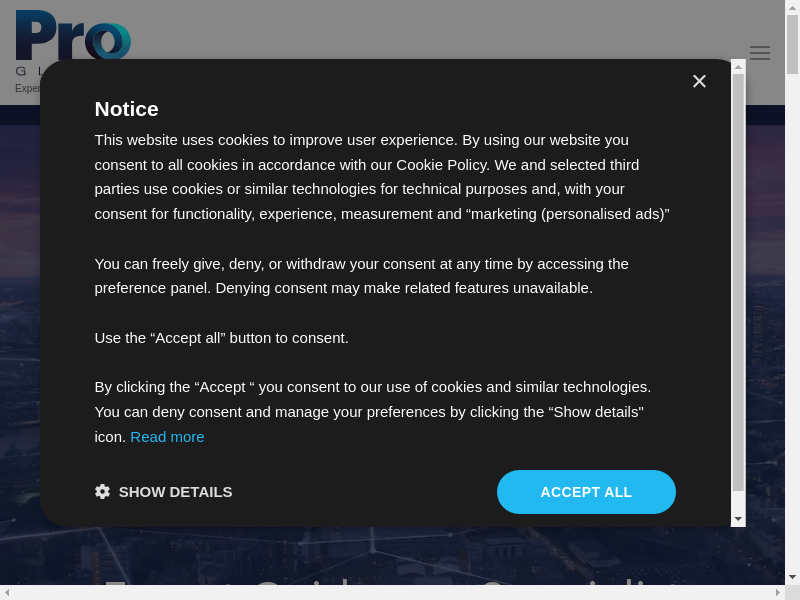Open the hamburger navigation menu
Viewport: 800px width, 600px height.
760,53
